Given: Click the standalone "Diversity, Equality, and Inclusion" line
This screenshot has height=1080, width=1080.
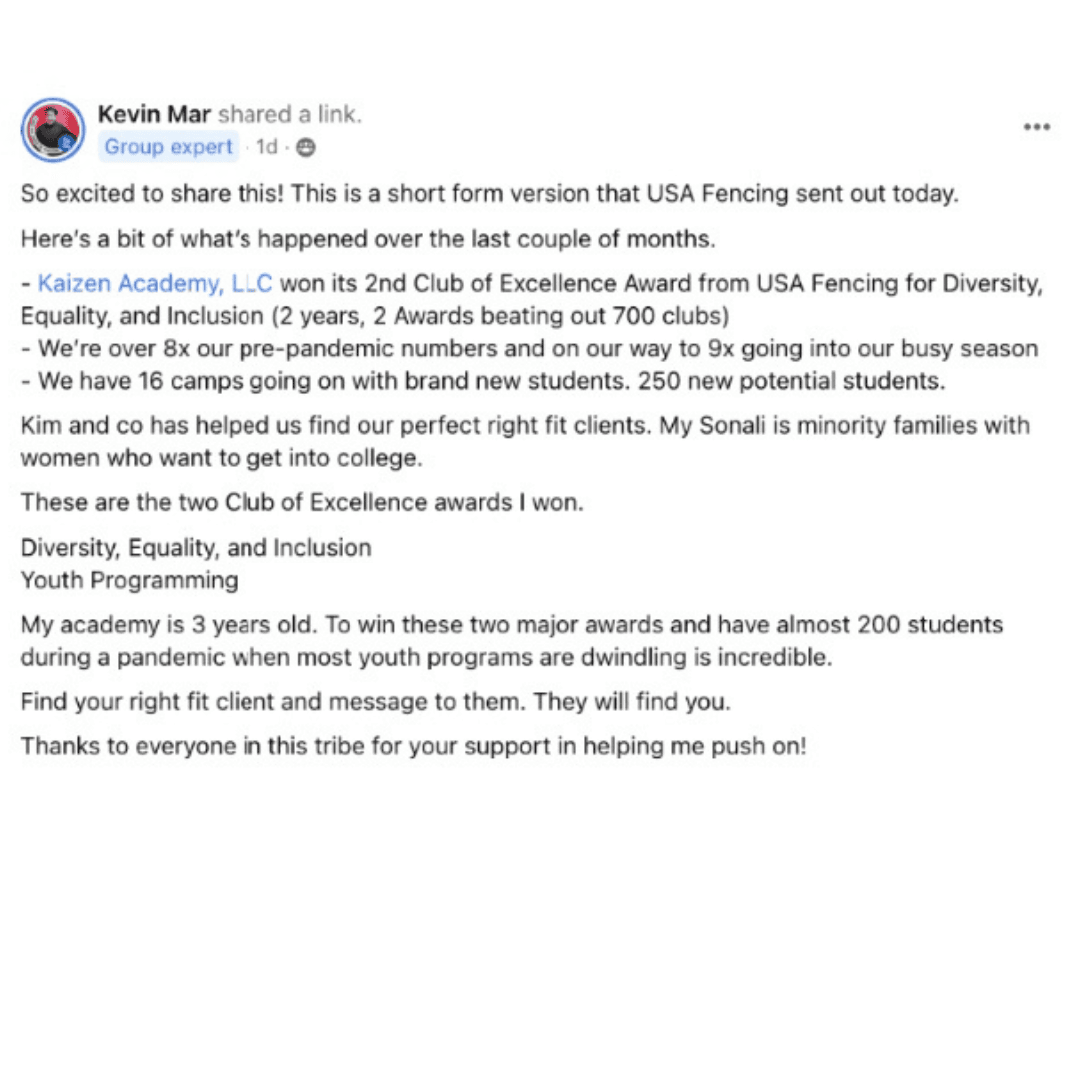Looking at the screenshot, I should pos(196,548).
